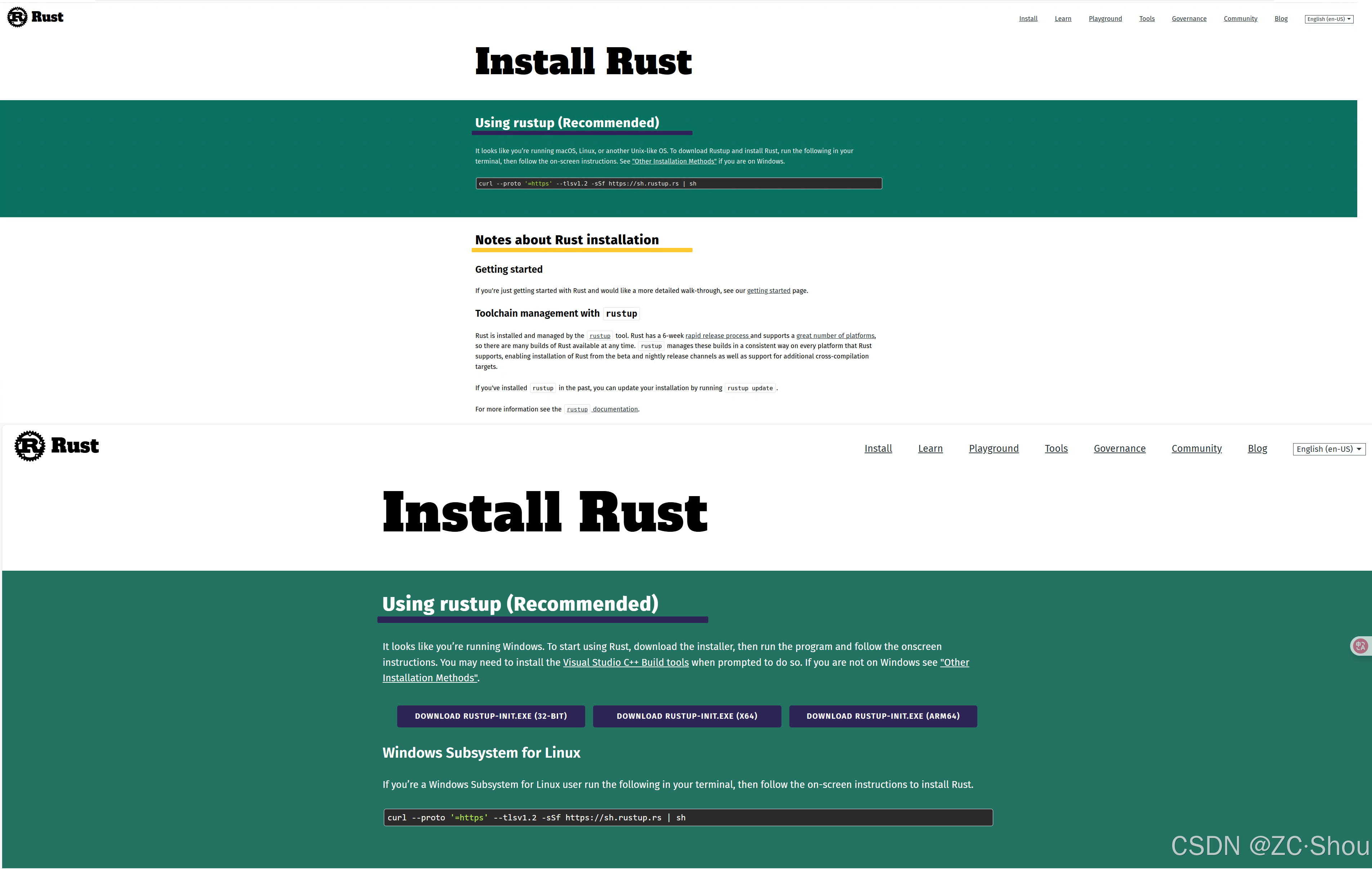Open Blog in the lower navigation bar
The image size is (1372, 869).
coord(1257,449)
